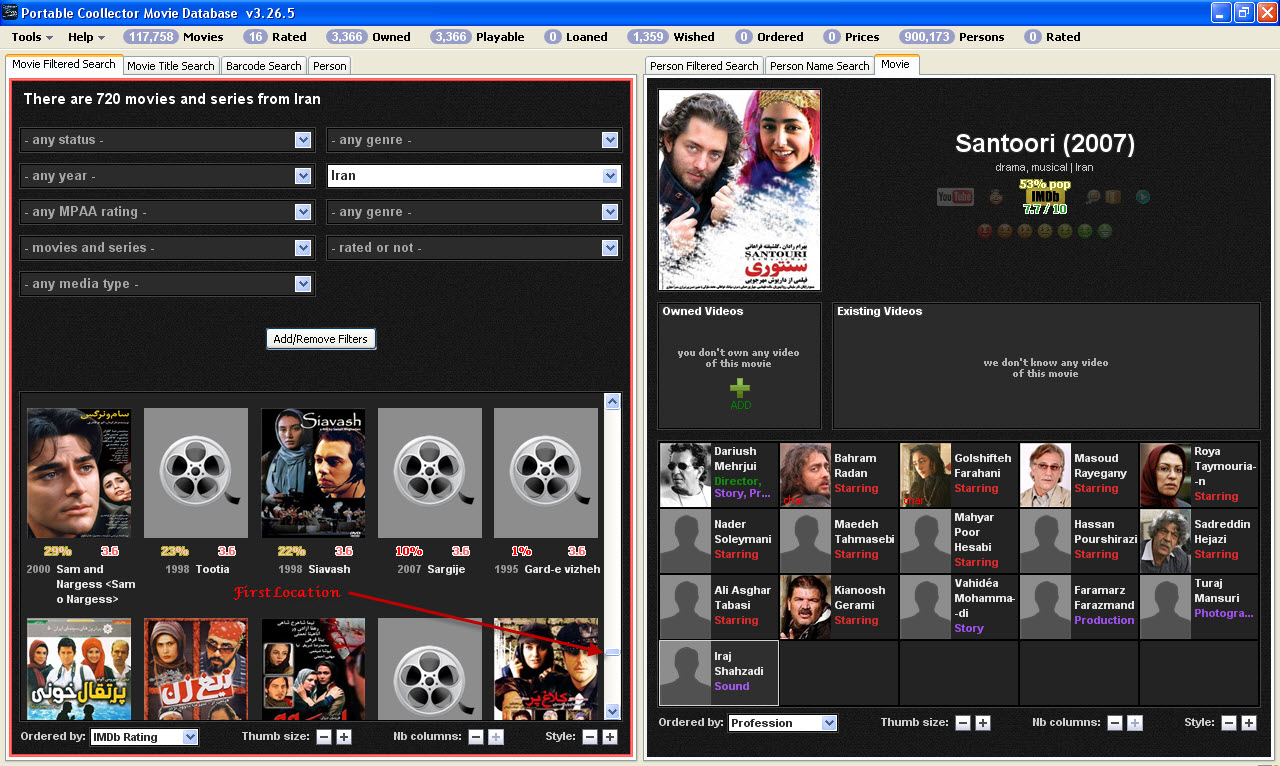The height and width of the screenshot is (766, 1280).
Task: Increase thumb size in person panel
Action: click(x=982, y=723)
